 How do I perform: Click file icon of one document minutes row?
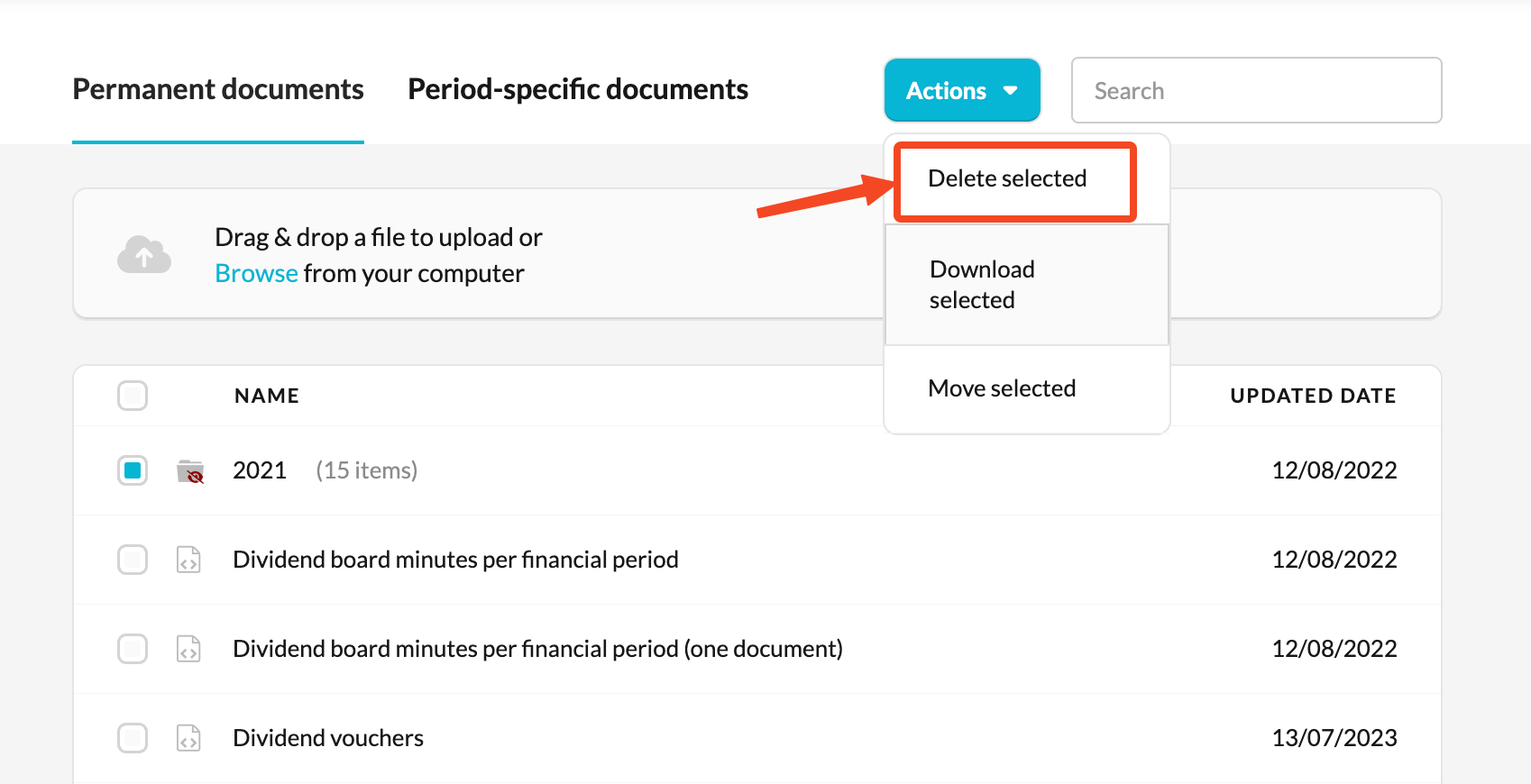pos(188,649)
